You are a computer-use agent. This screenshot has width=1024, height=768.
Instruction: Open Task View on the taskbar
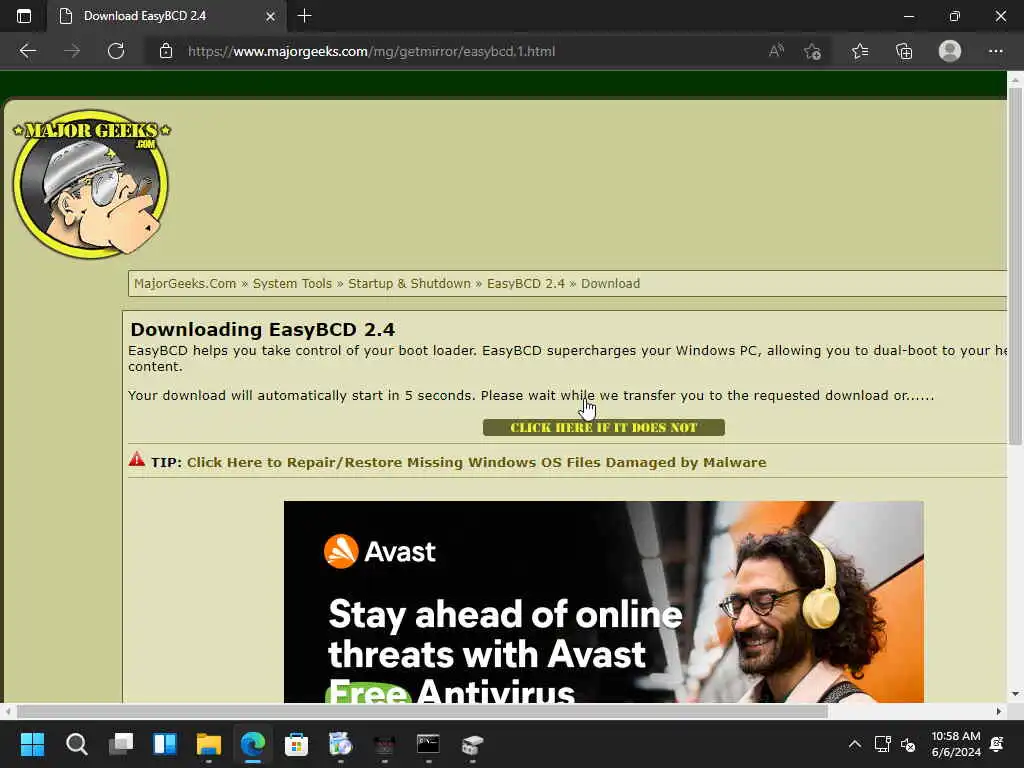[121, 744]
